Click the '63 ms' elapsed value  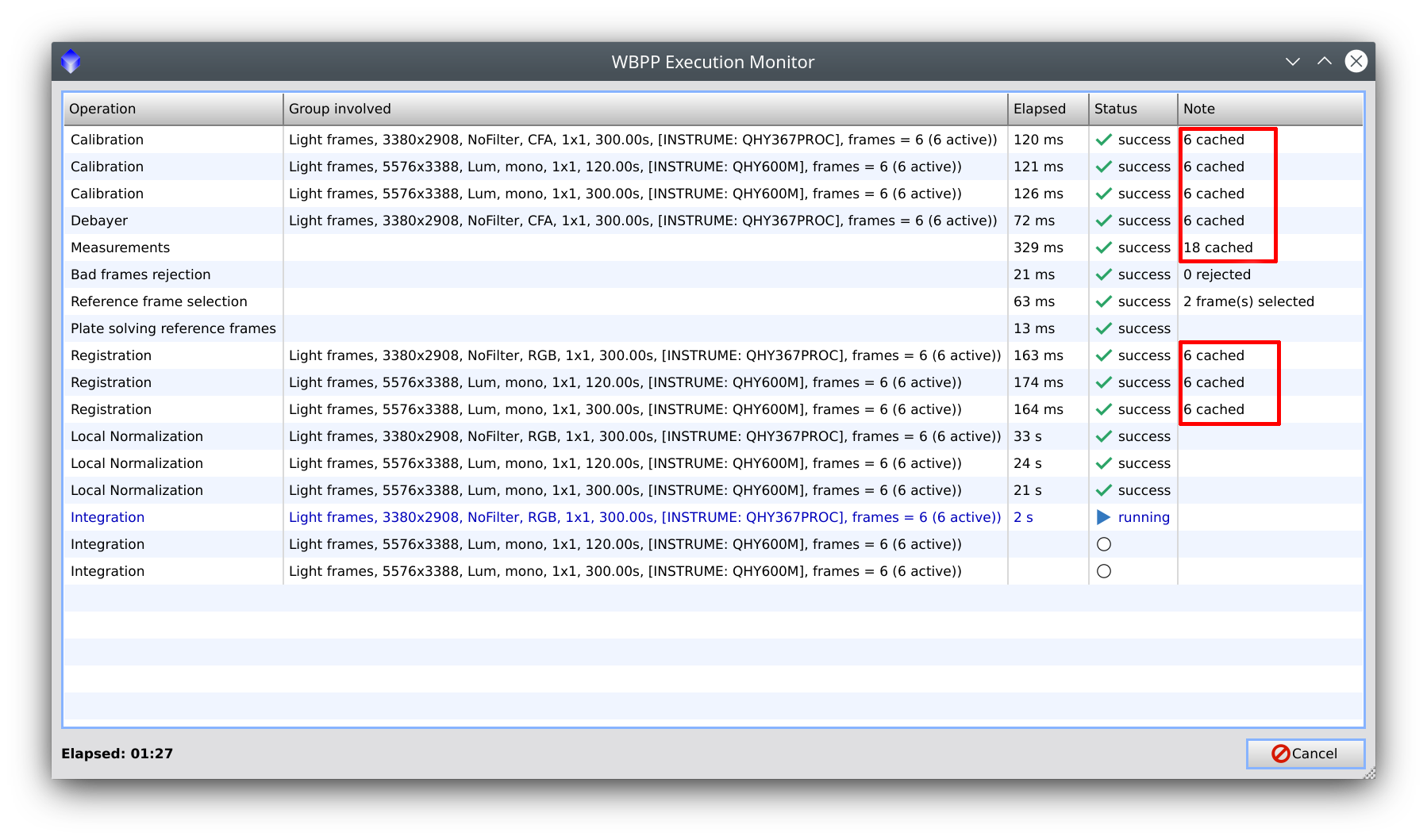1034,301
